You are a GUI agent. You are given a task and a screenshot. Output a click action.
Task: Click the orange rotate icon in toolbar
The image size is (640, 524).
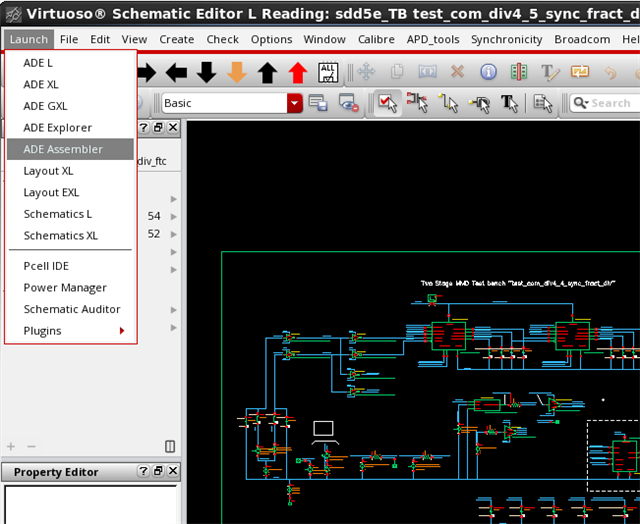580,72
